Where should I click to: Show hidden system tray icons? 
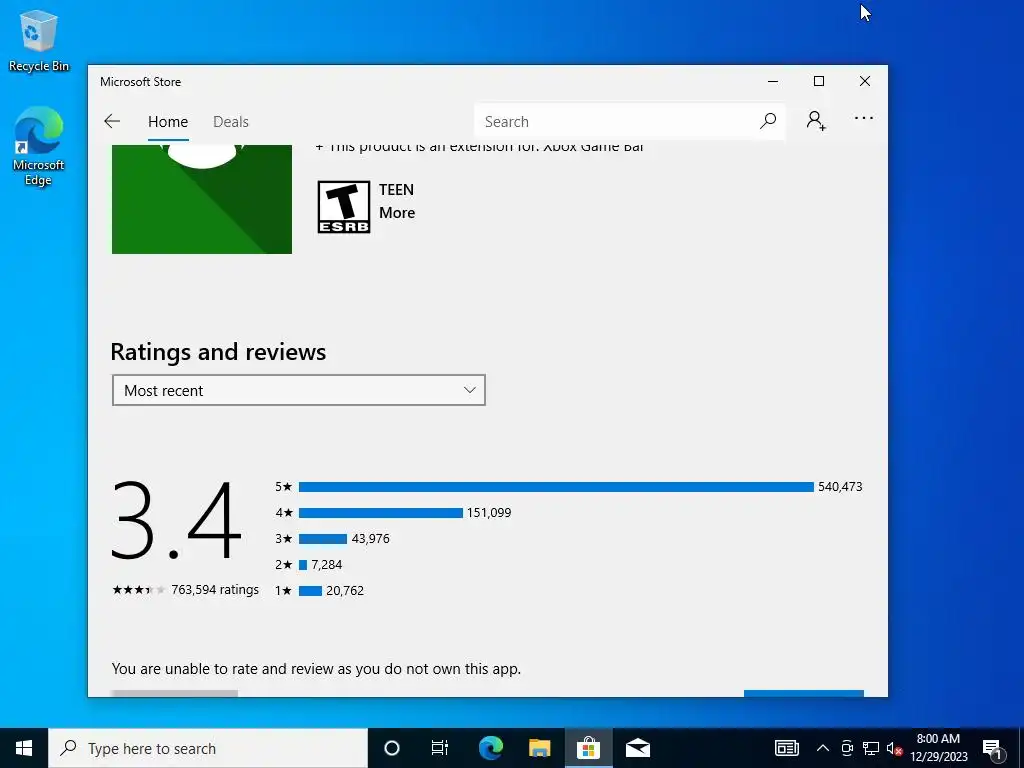[823, 748]
